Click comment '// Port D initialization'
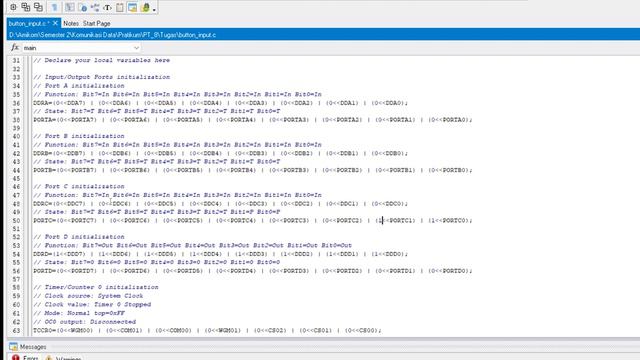Image resolution: width=640 pixels, height=360 pixels. pos(79,237)
